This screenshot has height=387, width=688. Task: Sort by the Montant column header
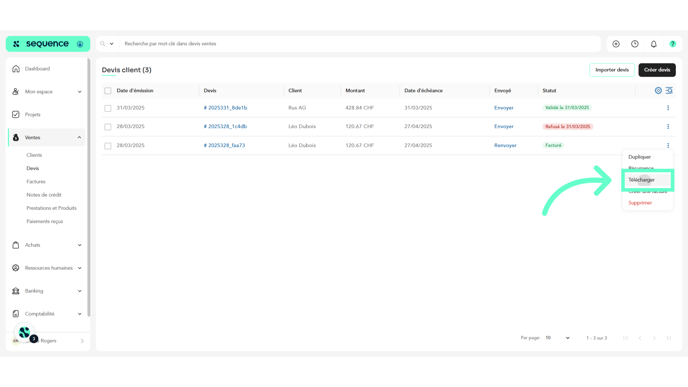355,90
